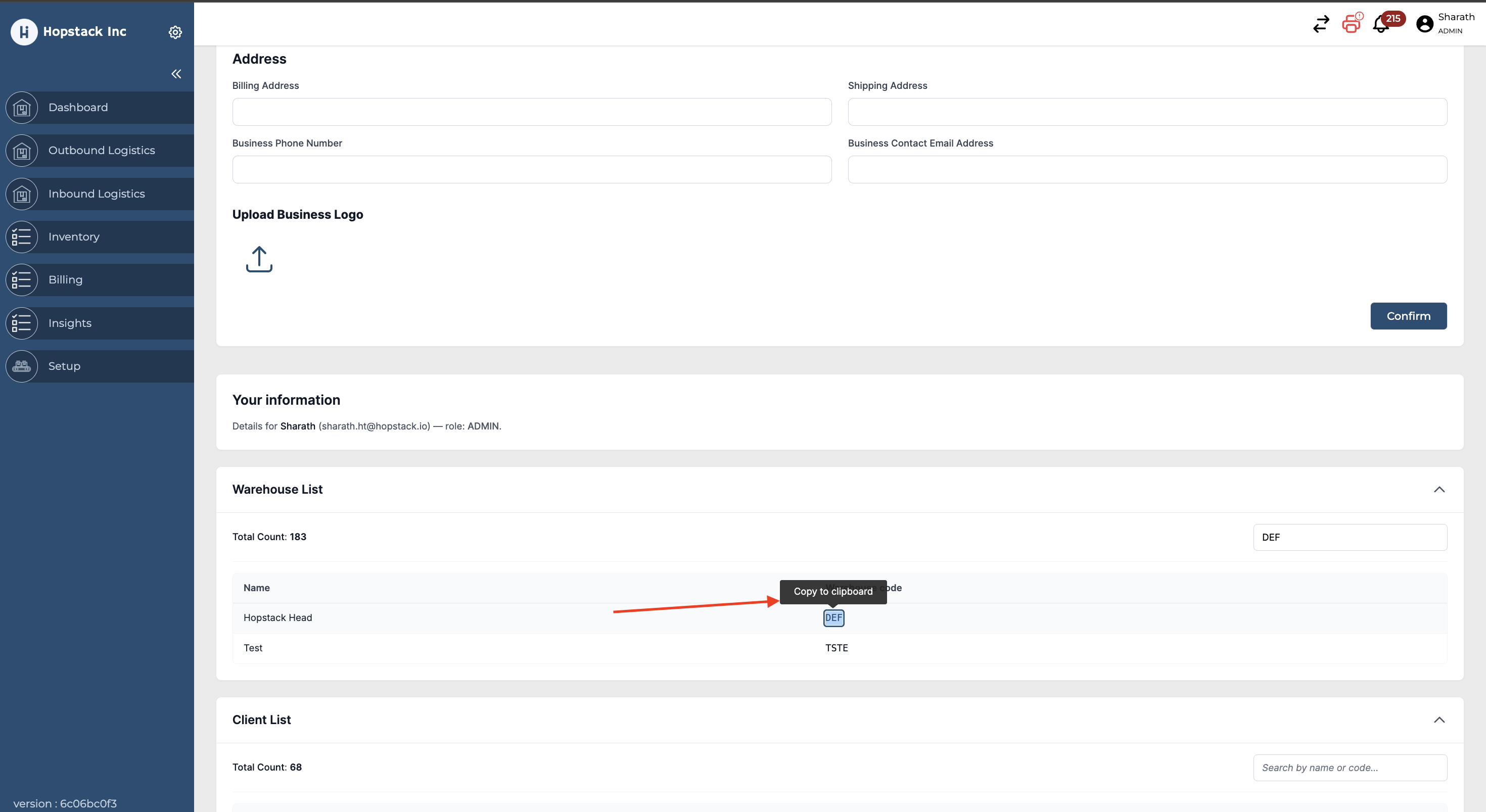Viewport: 1486px width, 812px height.
Task: Click the Hopstack Head warehouse name
Action: [277, 617]
